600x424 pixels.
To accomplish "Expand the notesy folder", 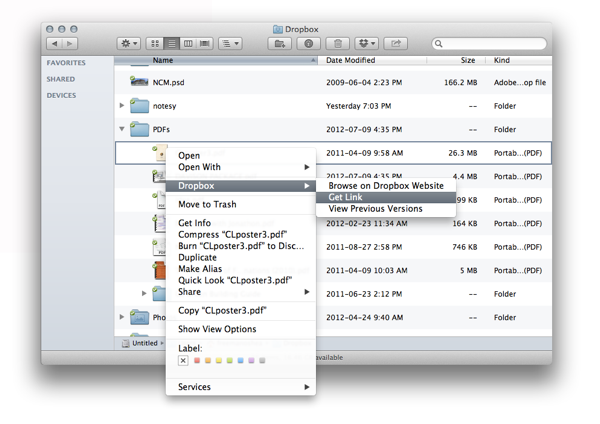I will pos(122,105).
